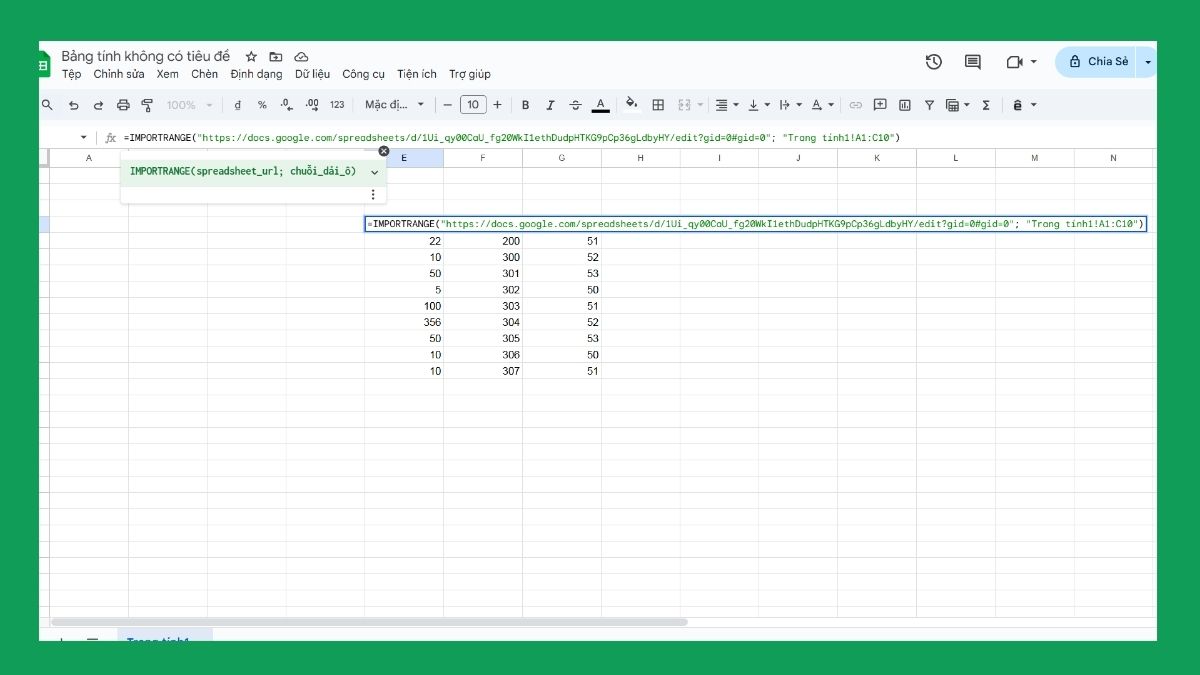
Task: Insert a chart
Action: pos(903,104)
